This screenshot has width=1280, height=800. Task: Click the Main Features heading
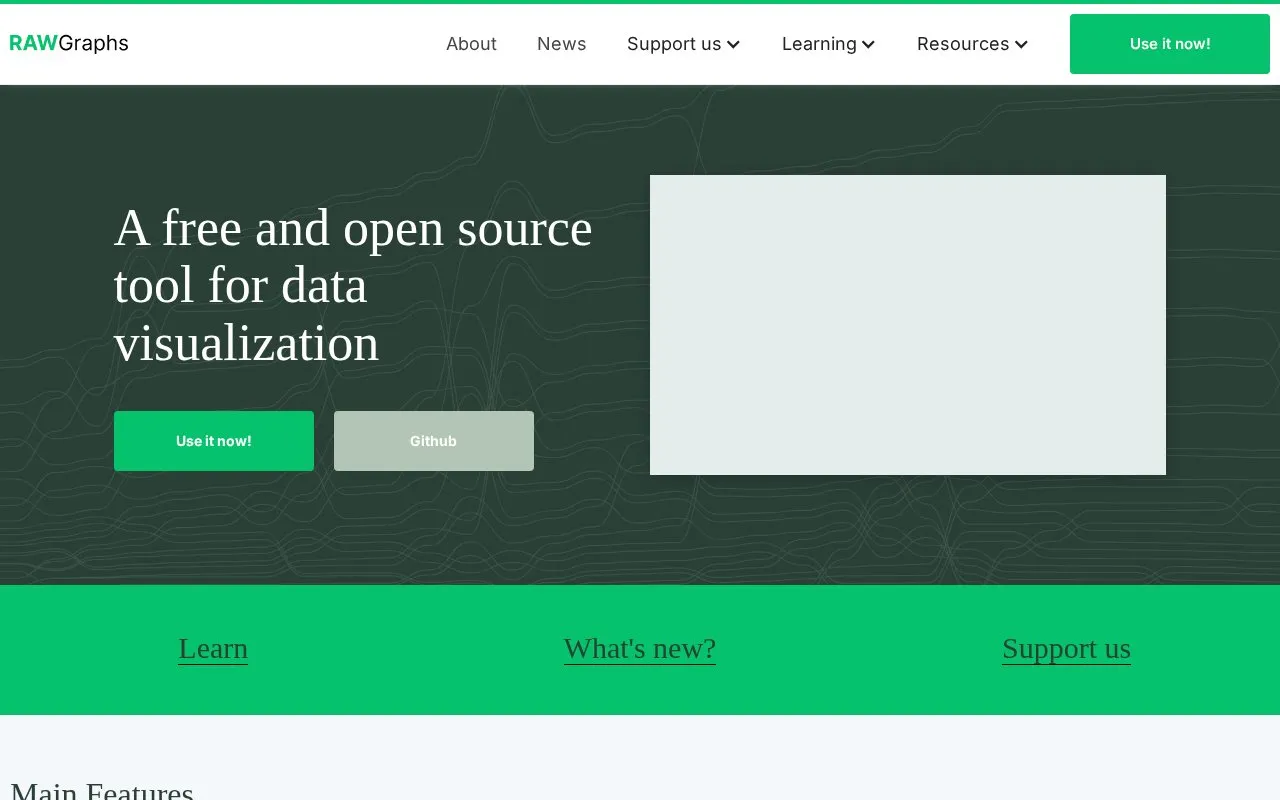pos(102,790)
